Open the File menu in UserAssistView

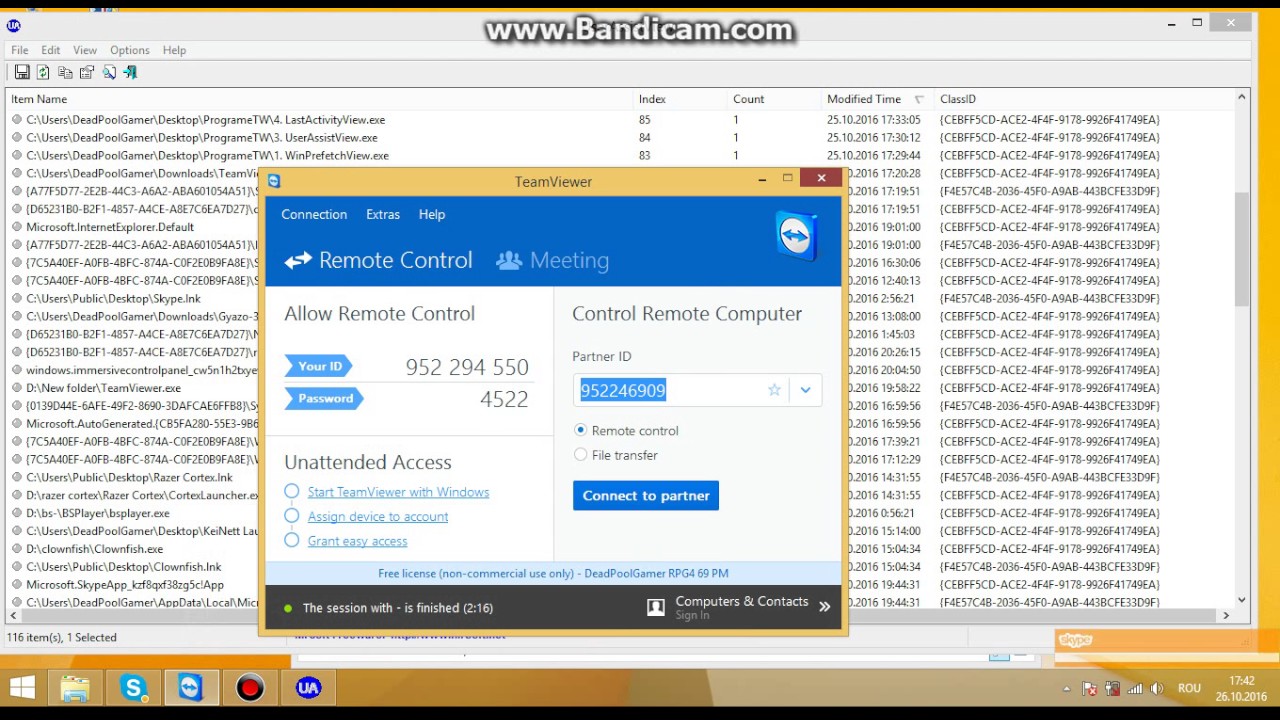(x=20, y=50)
